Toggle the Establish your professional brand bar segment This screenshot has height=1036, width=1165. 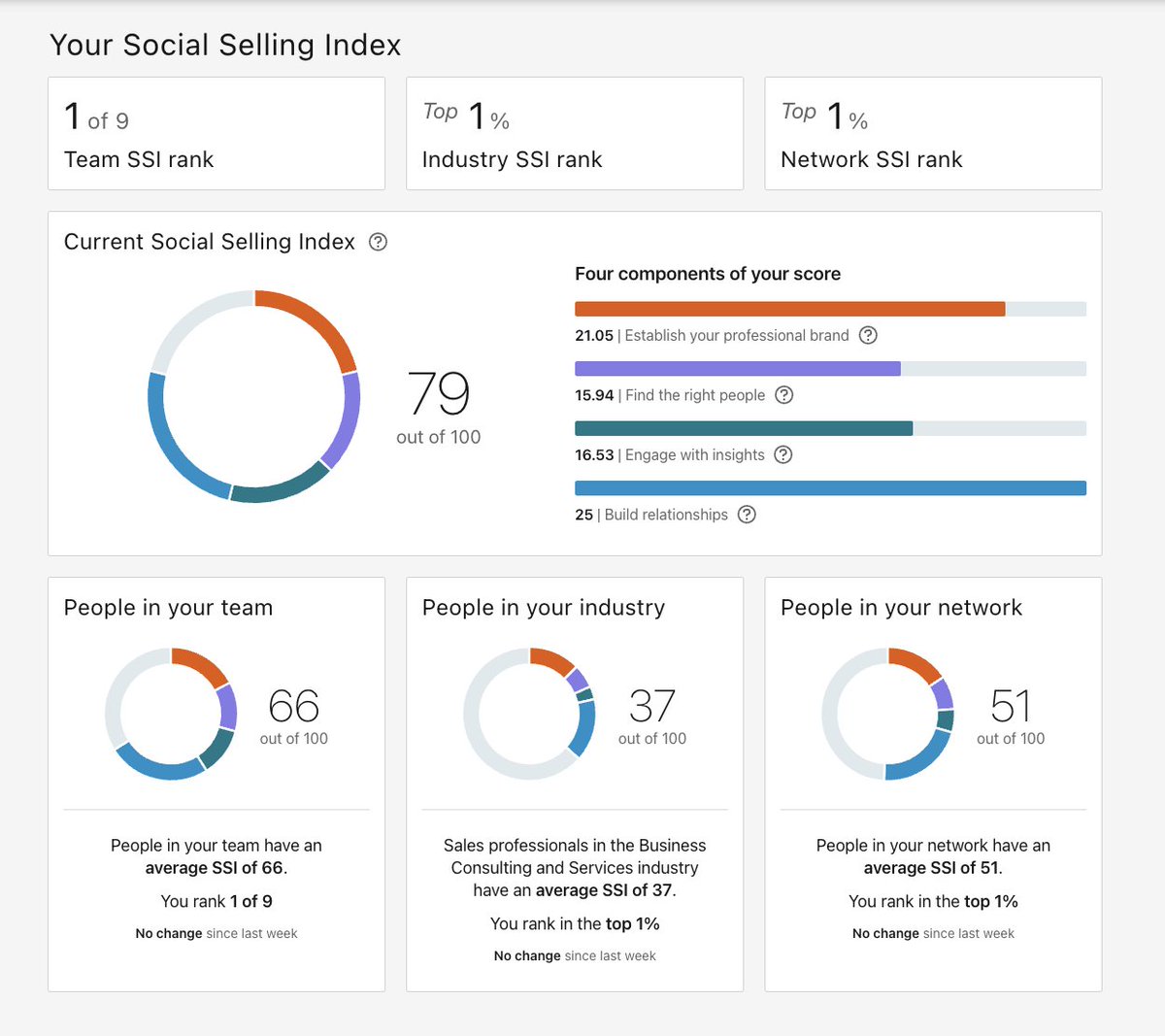pyautogui.click(x=790, y=308)
